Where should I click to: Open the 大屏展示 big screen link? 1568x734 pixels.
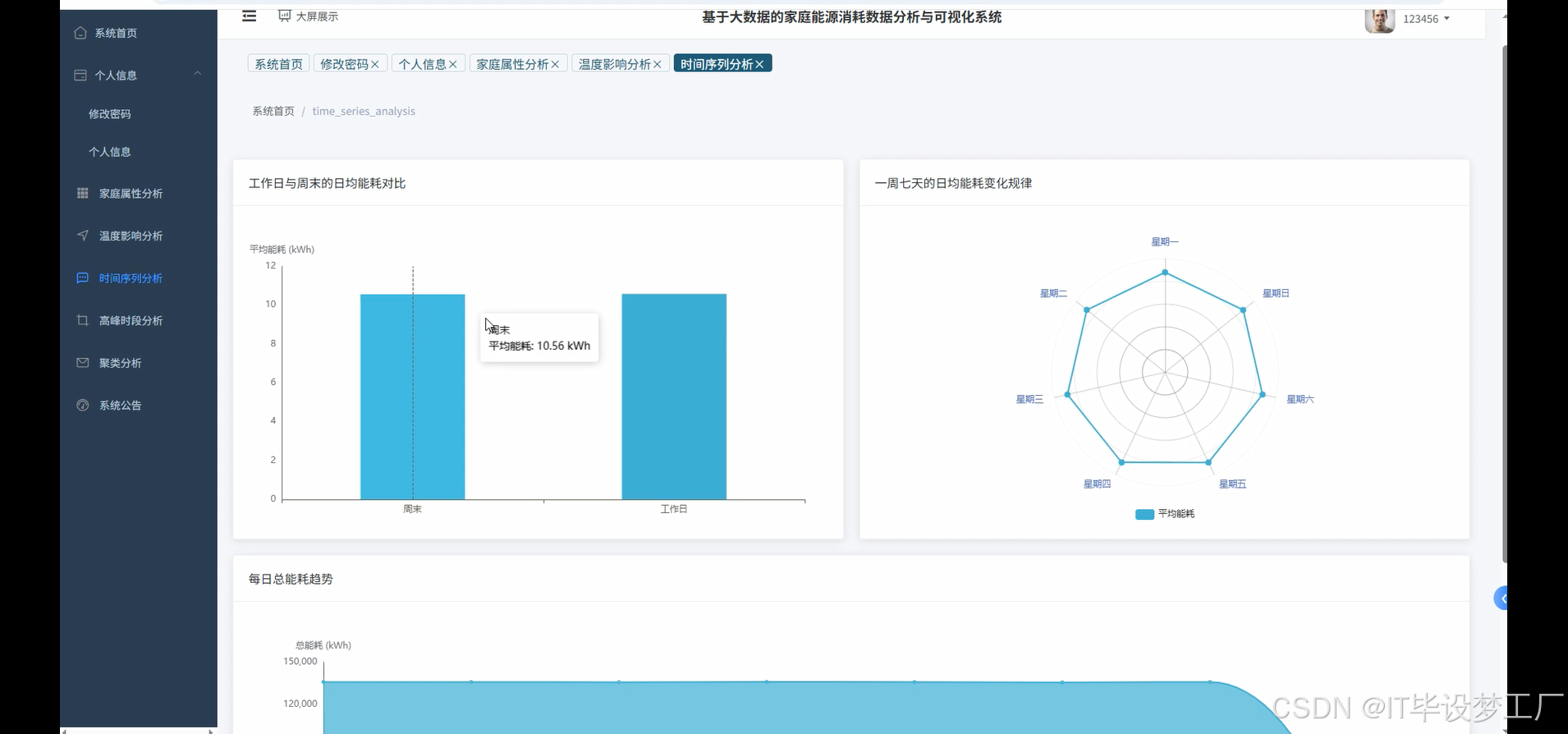pyautogui.click(x=317, y=16)
